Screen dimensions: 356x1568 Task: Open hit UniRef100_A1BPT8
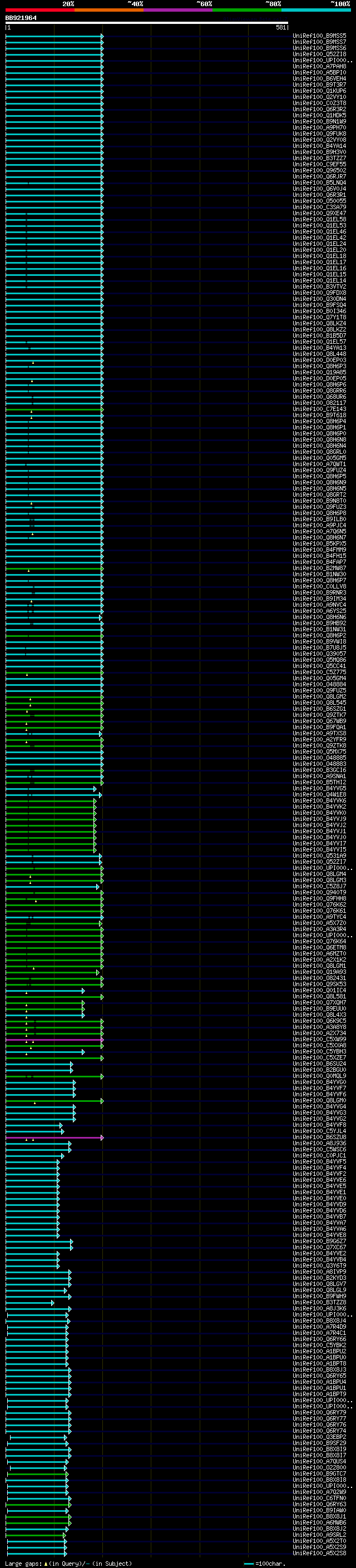click(x=319, y=1363)
